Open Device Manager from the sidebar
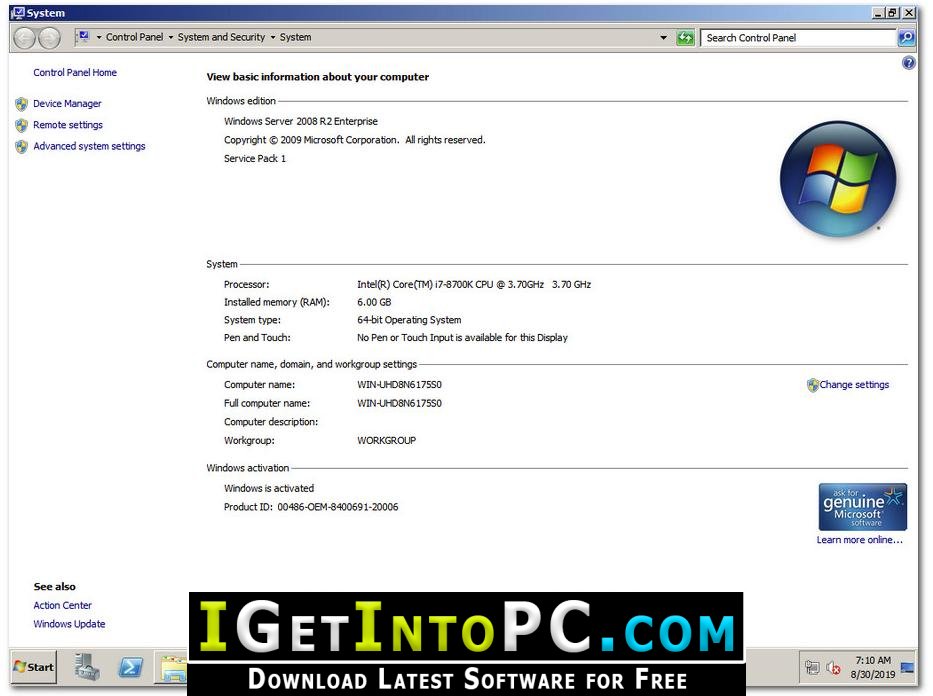This screenshot has width=933, height=696. pyautogui.click(x=67, y=104)
